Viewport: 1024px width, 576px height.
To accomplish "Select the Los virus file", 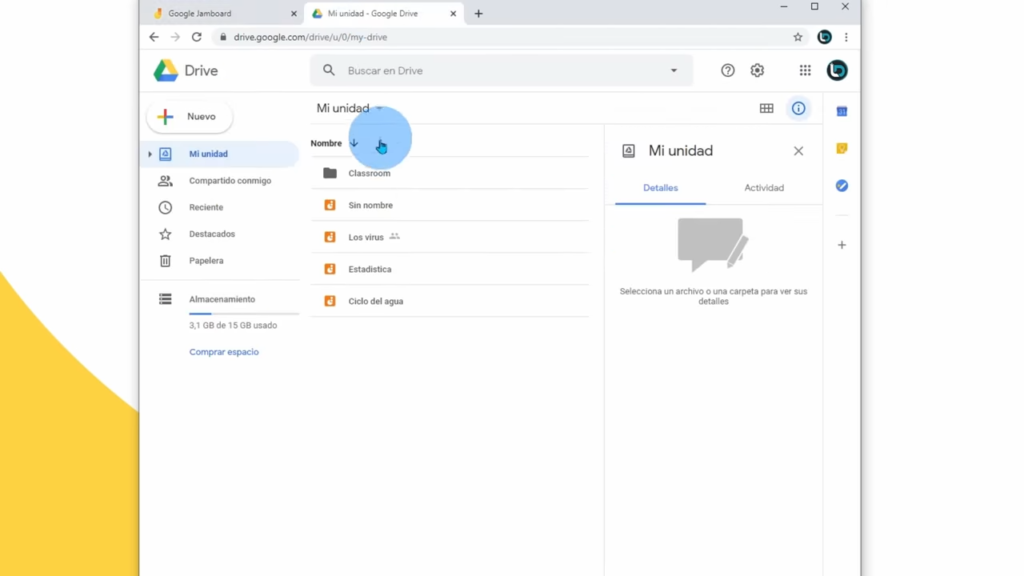I will pos(449,237).
